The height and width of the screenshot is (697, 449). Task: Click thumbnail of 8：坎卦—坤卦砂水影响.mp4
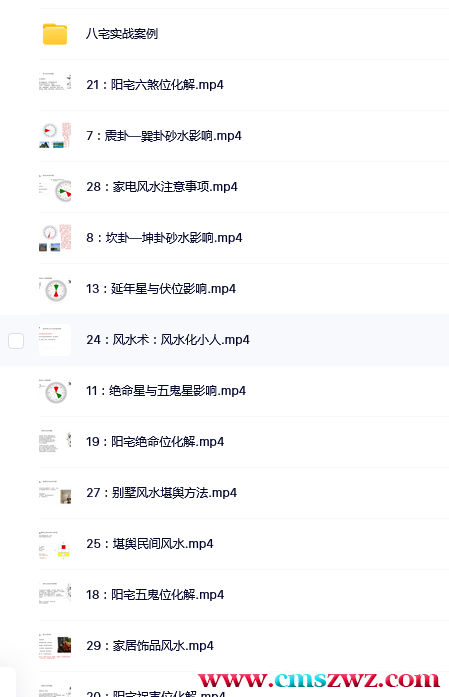point(55,238)
